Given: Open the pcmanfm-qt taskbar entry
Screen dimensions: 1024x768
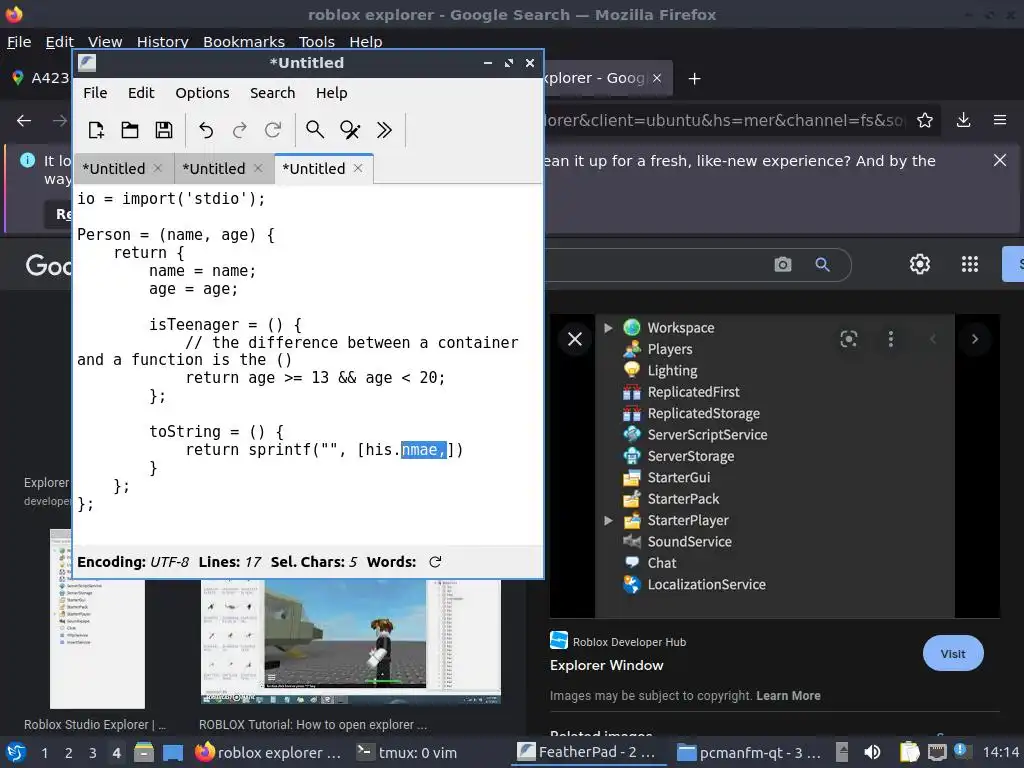Looking at the screenshot, I should pyautogui.click(x=748, y=752).
